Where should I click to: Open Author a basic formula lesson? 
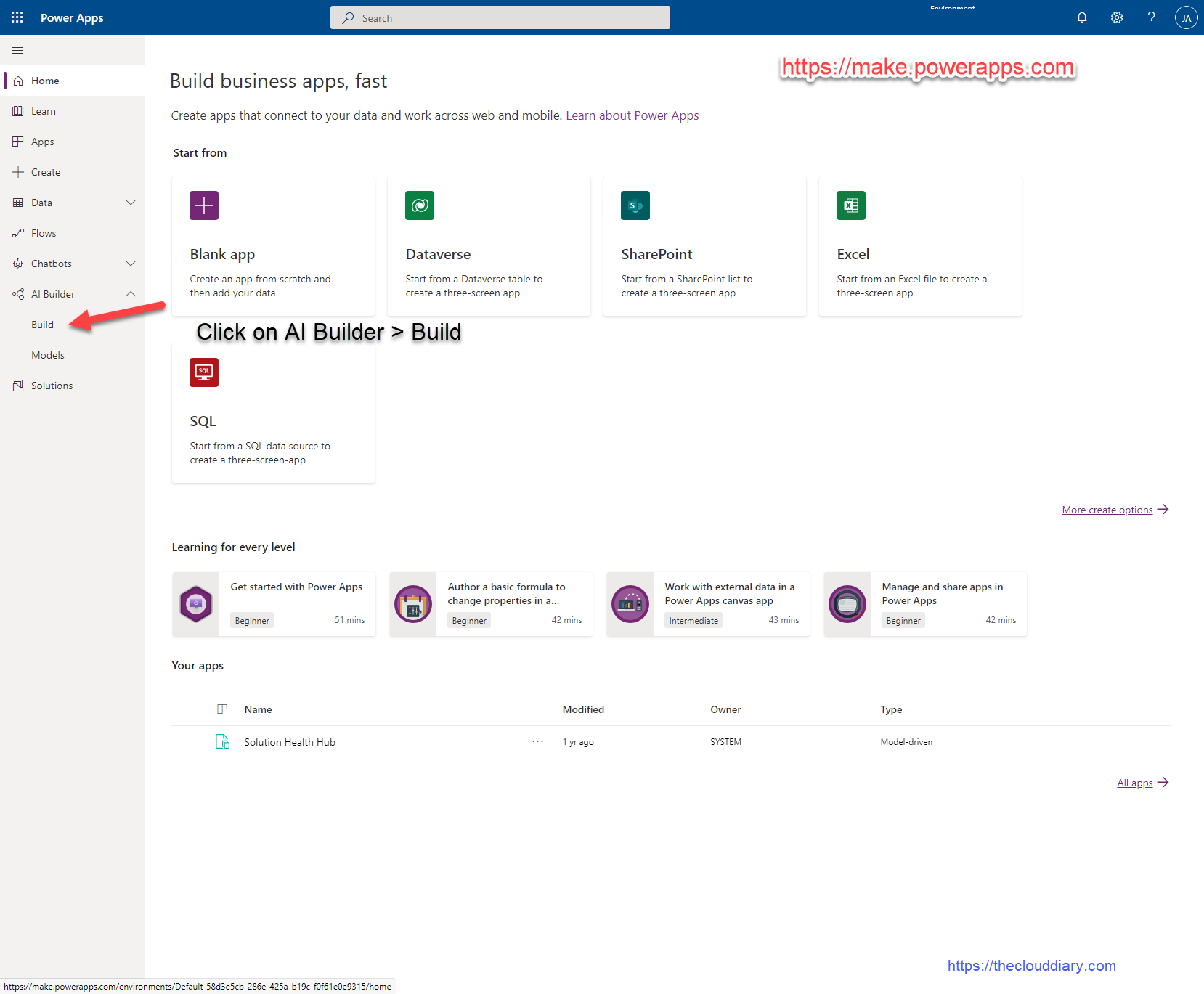point(491,604)
